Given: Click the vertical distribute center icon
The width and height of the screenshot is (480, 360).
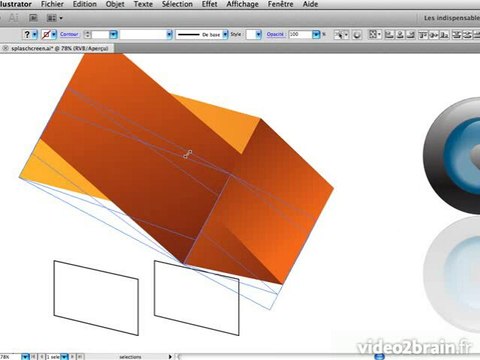Looking at the screenshot, I should tap(468, 34).
